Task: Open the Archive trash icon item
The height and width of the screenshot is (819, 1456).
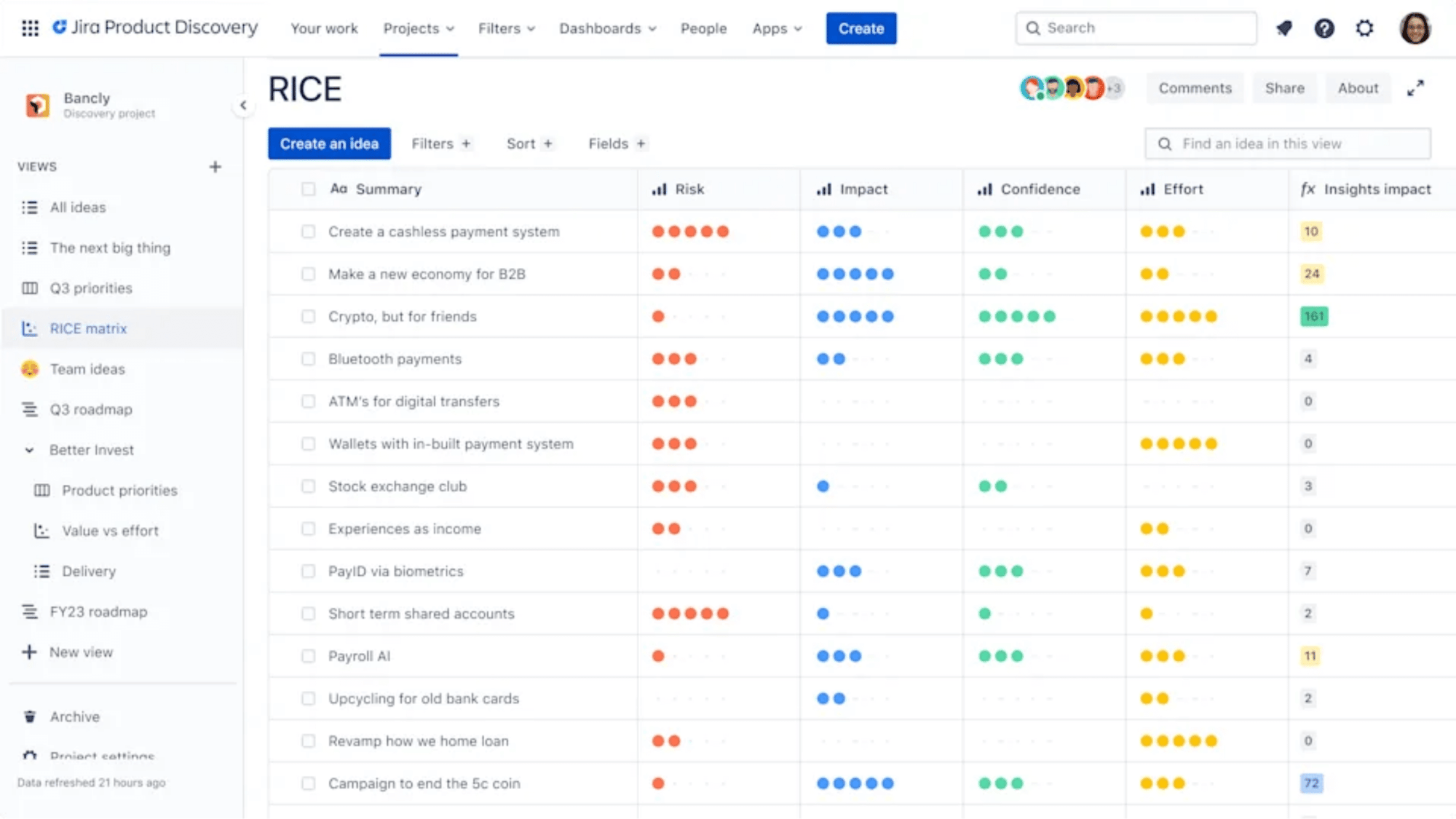Action: (30, 717)
